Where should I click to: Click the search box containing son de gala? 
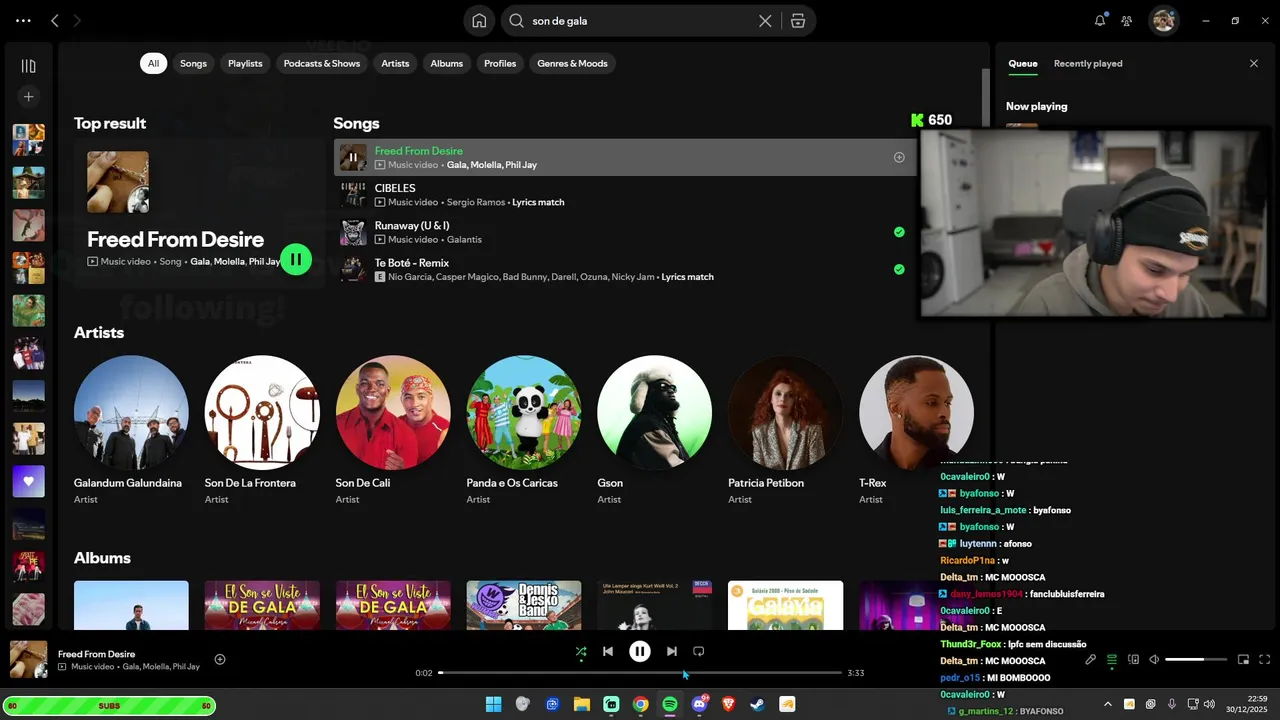(640, 21)
